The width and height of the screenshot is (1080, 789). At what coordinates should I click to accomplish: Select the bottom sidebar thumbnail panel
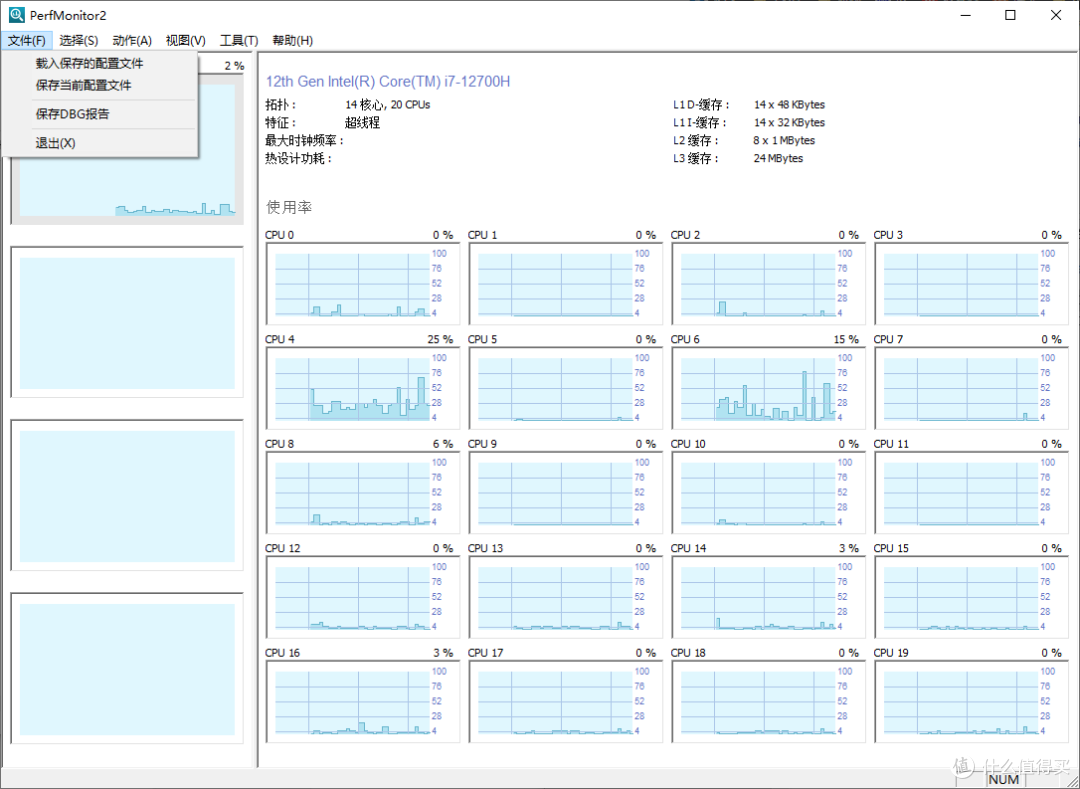[127, 667]
